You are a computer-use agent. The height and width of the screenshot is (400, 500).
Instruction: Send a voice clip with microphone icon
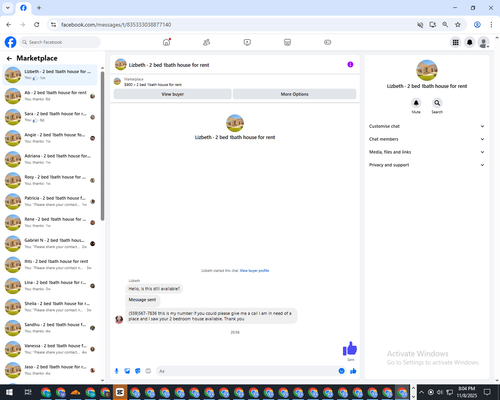coord(117,371)
